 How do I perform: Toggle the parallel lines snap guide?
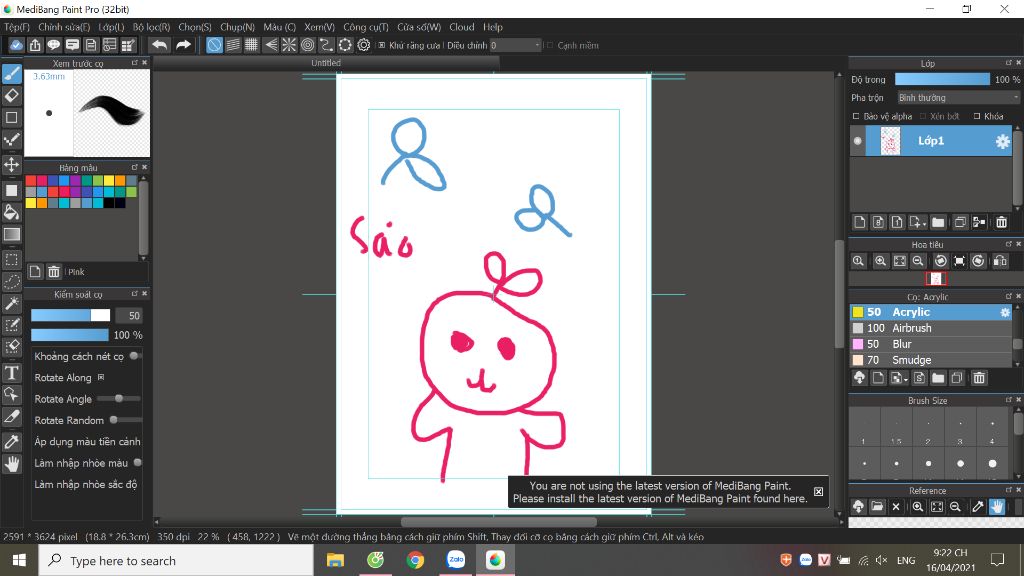(233, 45)
